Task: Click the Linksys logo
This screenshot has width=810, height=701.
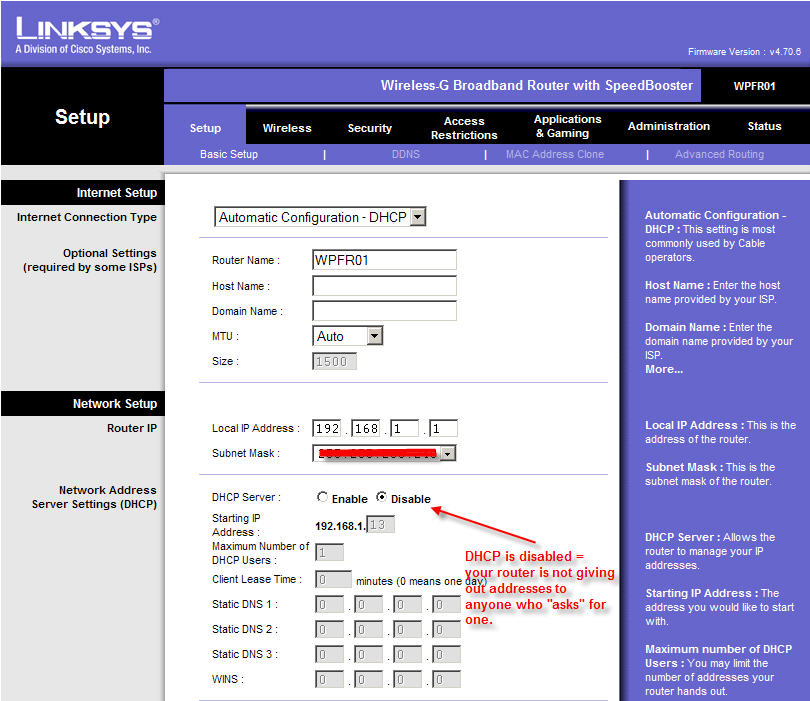Action: click(87, 35)
